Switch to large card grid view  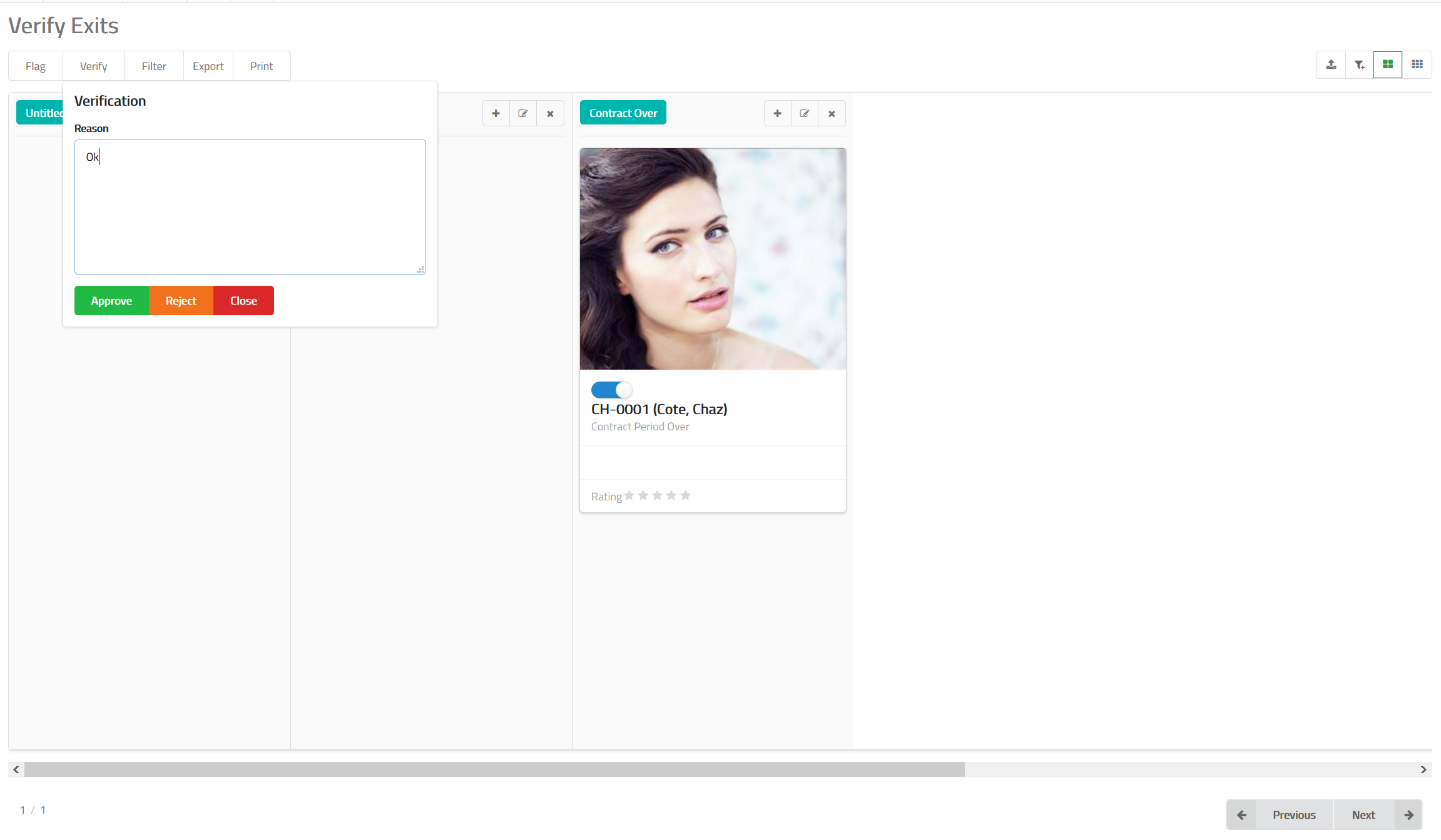tap(1388, 64)
